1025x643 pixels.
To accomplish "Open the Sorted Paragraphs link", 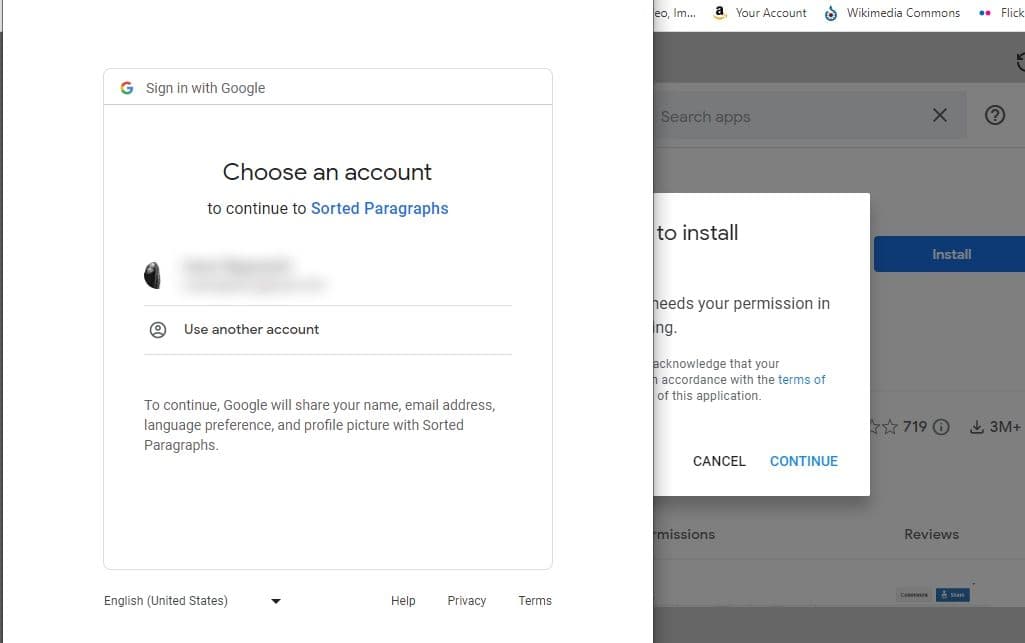I will point(379,208).
